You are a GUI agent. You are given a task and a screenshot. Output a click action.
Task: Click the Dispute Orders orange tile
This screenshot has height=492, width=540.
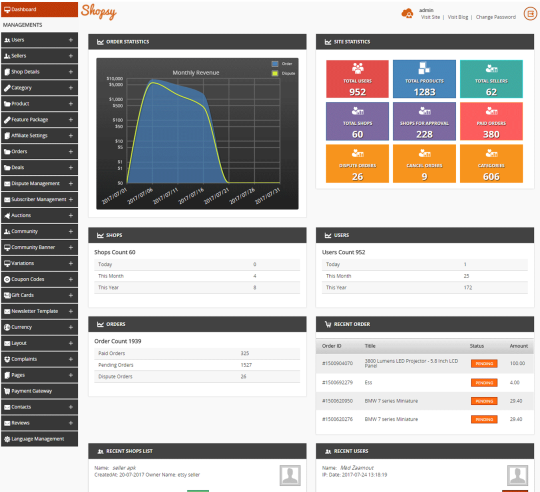click(x=357, y=164)
